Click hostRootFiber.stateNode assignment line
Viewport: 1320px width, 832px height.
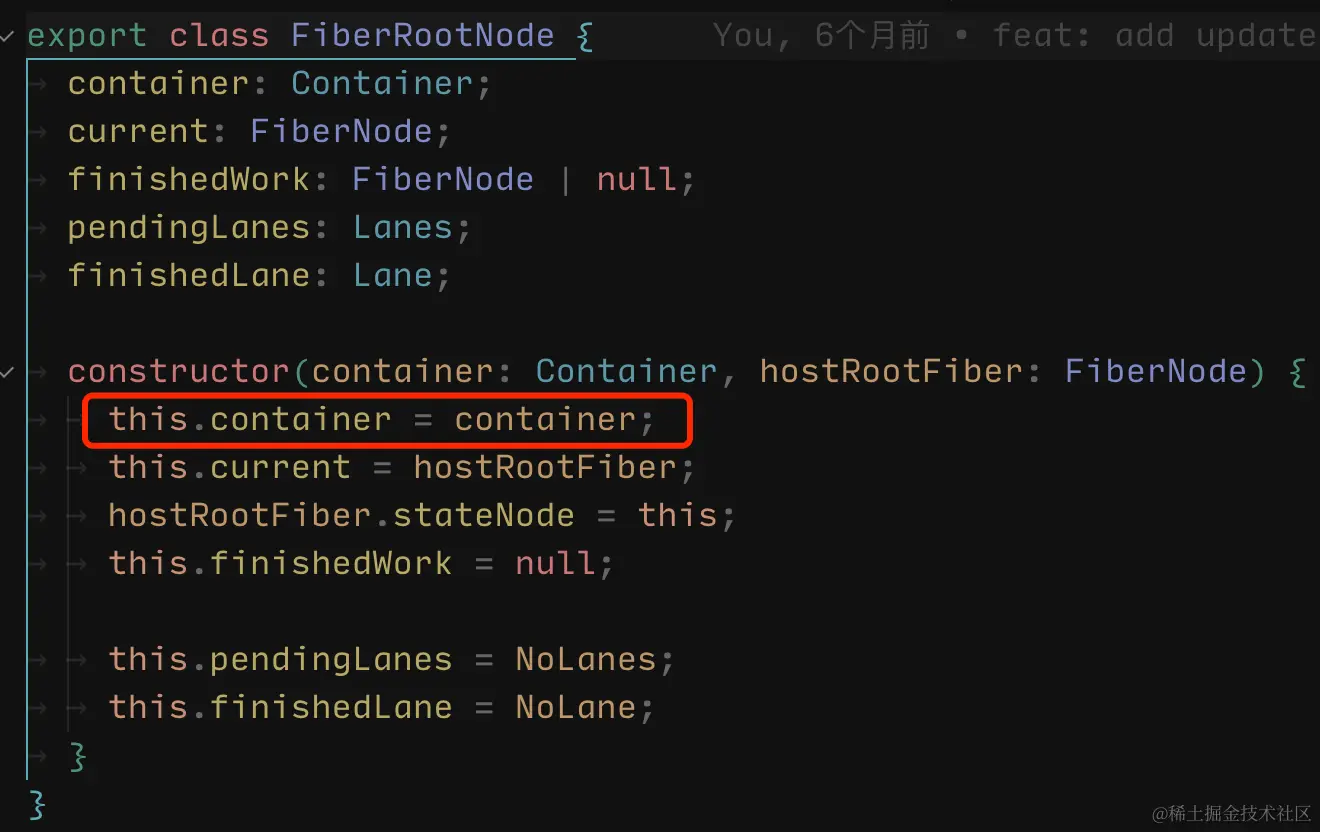click(x=422, y=516)
